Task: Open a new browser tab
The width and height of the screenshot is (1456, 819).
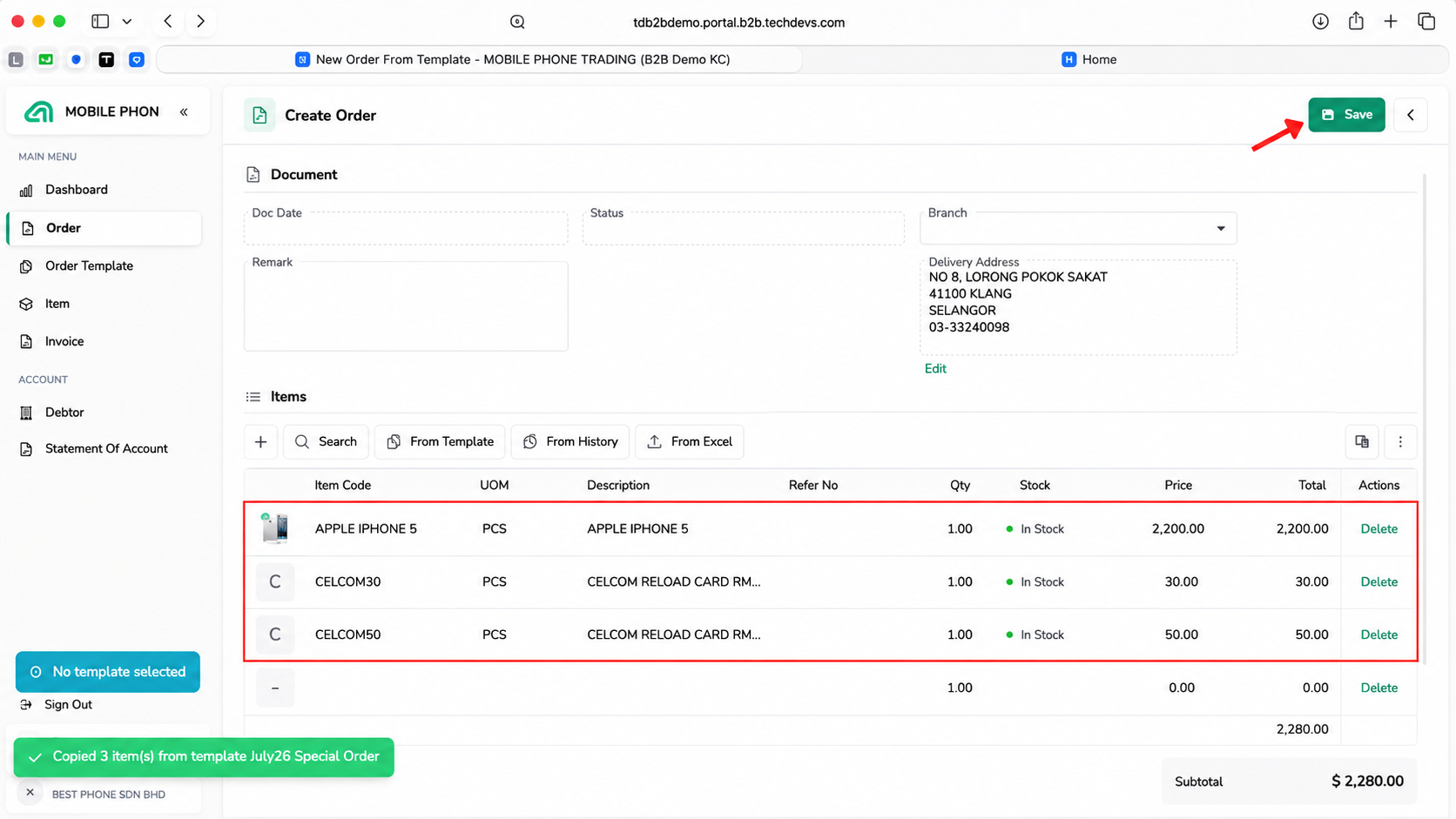Action: [x=1391, y=22]
